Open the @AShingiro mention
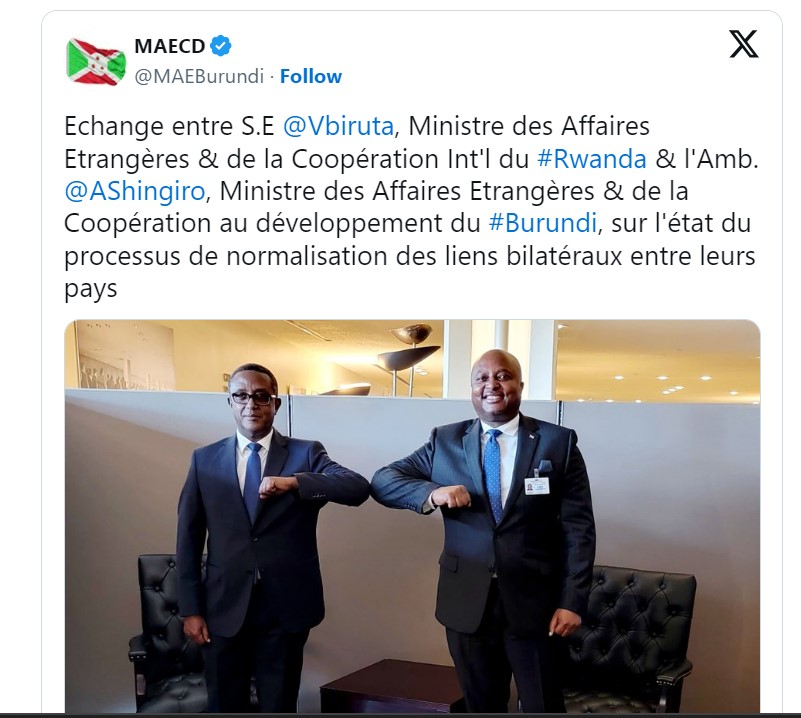Viewport: 801px width, 718px height. tap(135, 192)
